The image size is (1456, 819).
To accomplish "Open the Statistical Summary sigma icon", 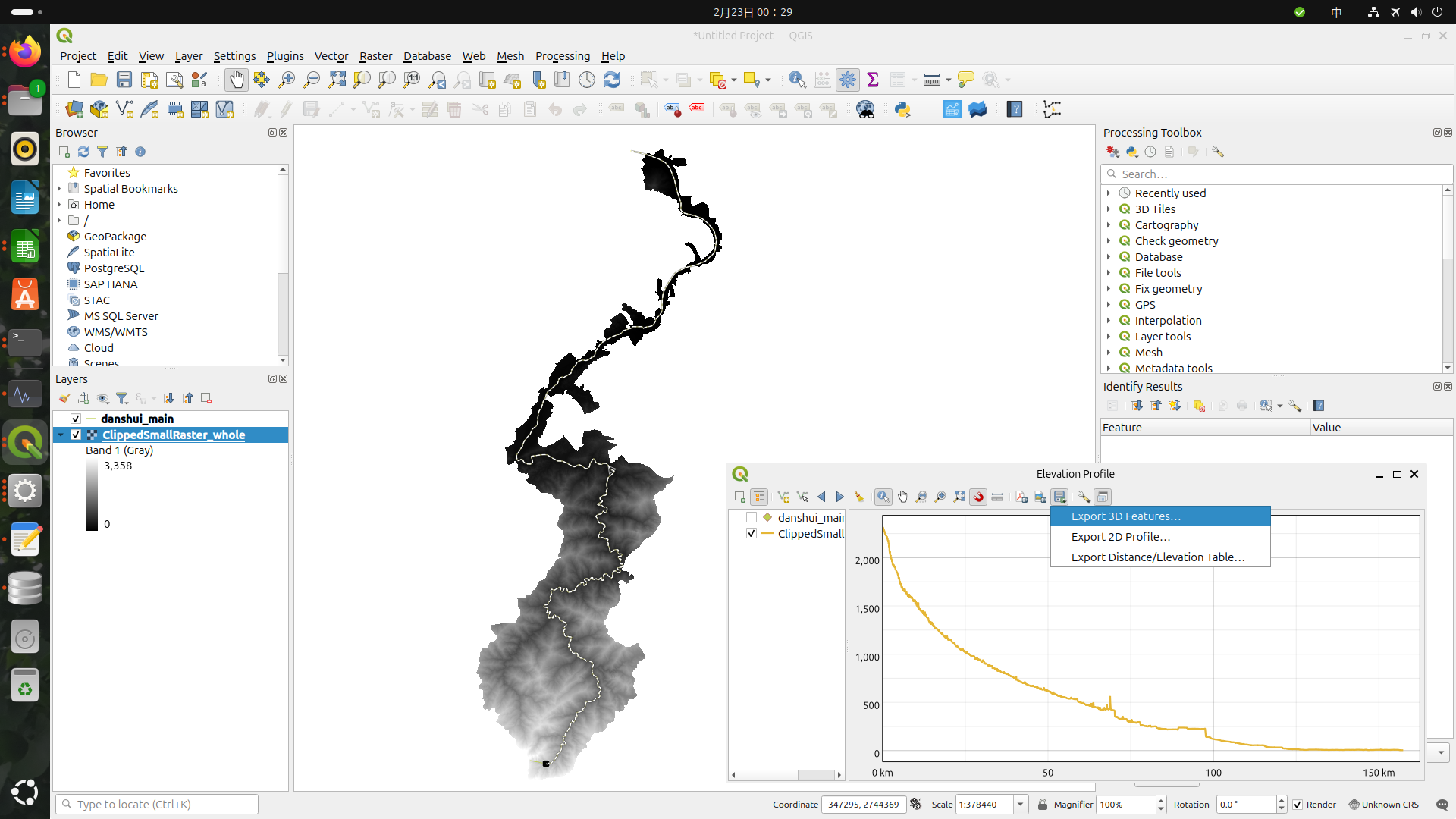I will 873,80.
